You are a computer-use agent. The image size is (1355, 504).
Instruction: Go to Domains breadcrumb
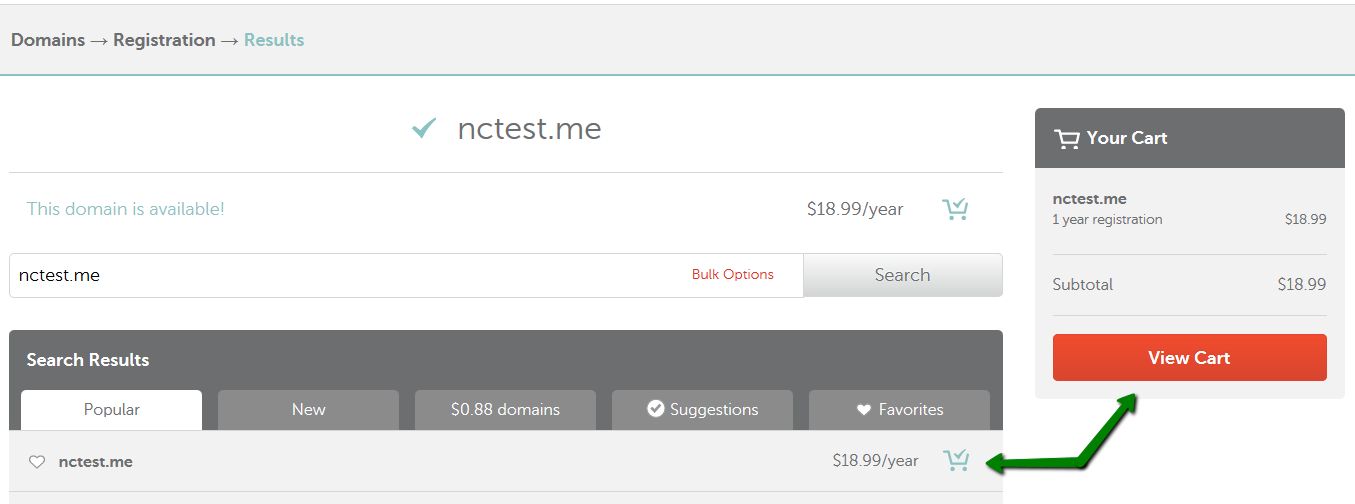47,40
